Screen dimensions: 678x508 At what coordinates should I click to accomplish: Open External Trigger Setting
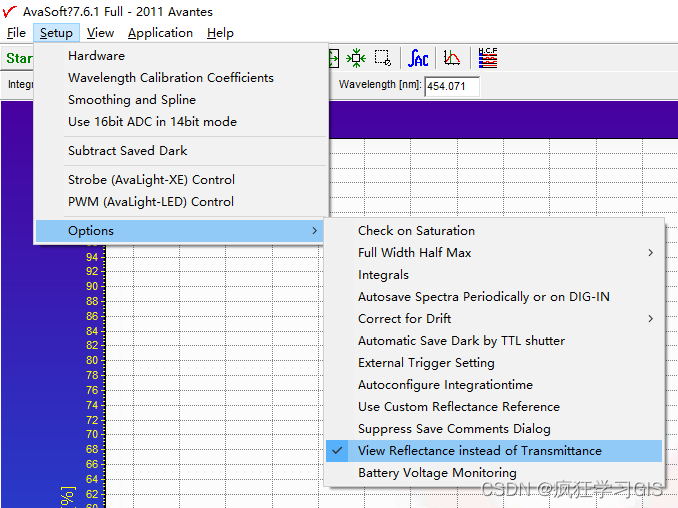(x=494, y=363)
